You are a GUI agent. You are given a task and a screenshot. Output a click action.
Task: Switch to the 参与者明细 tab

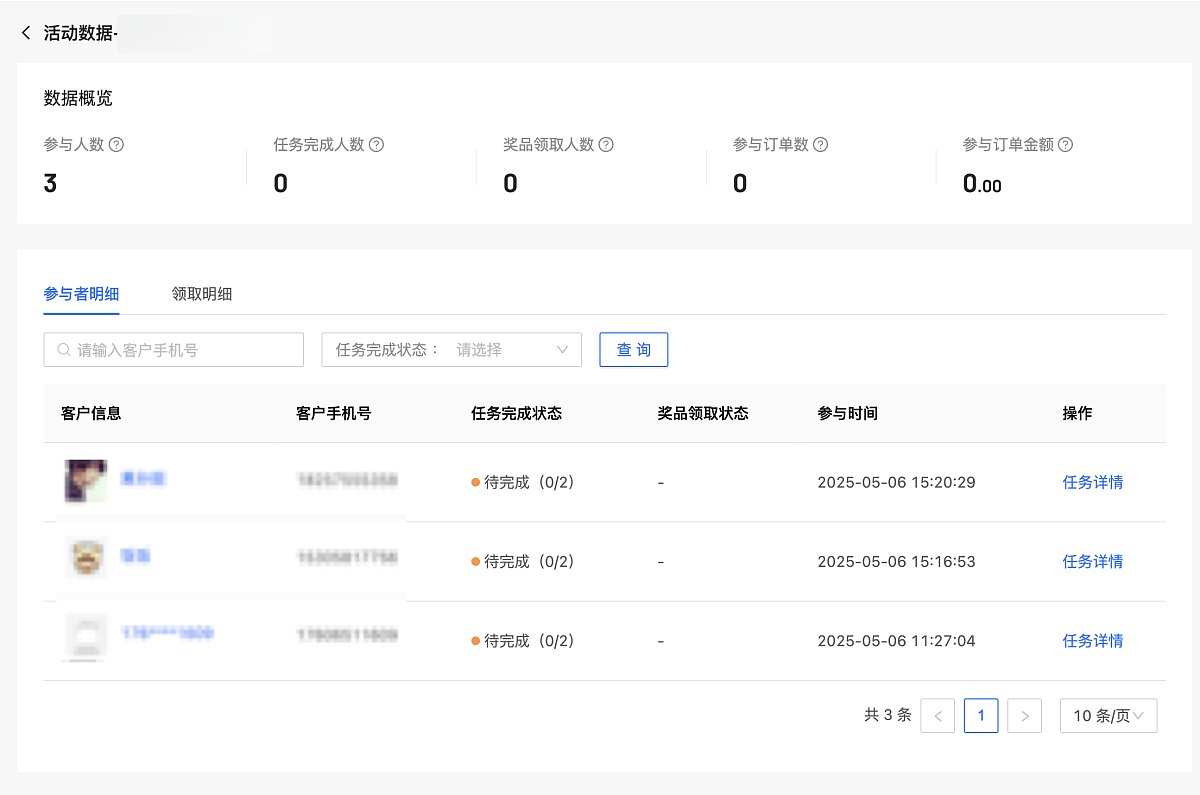82,294
